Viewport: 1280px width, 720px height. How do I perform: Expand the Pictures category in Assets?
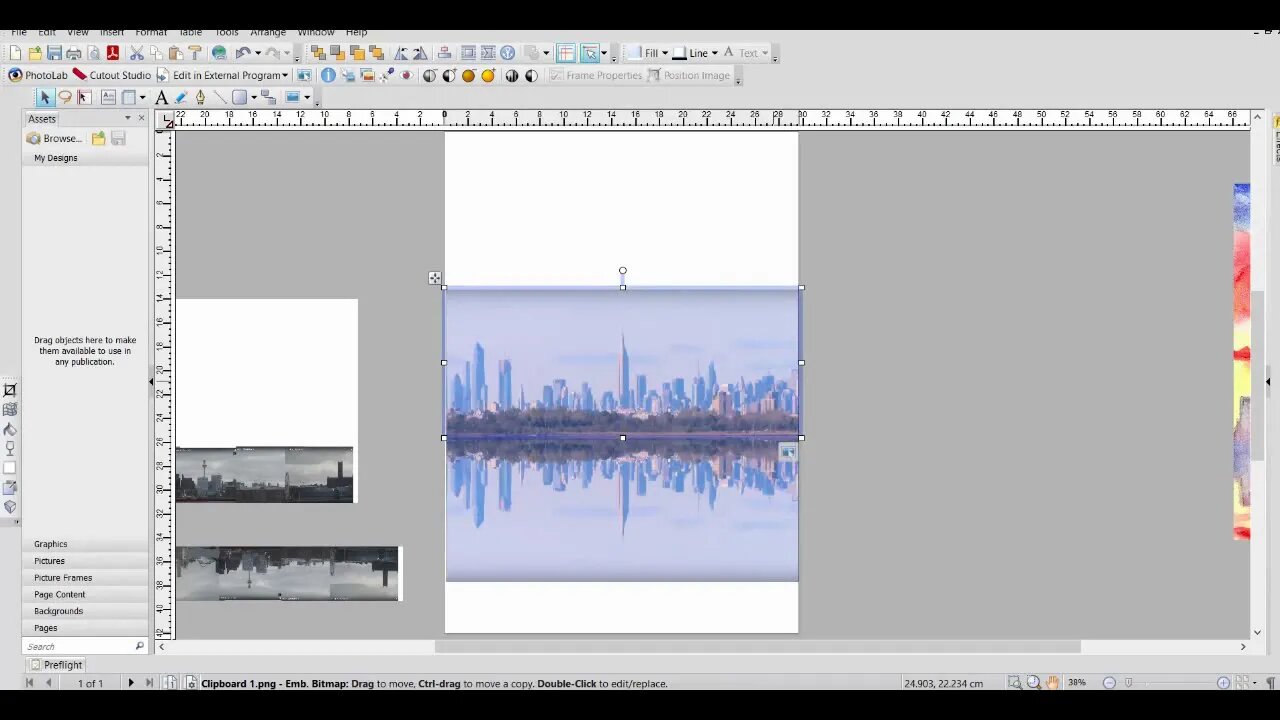click(49, 561)
